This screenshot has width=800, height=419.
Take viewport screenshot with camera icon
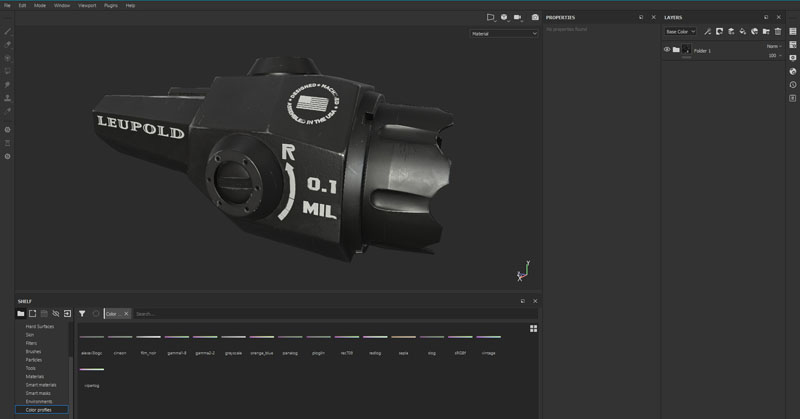pyautogui.click(x=535, y=17)
